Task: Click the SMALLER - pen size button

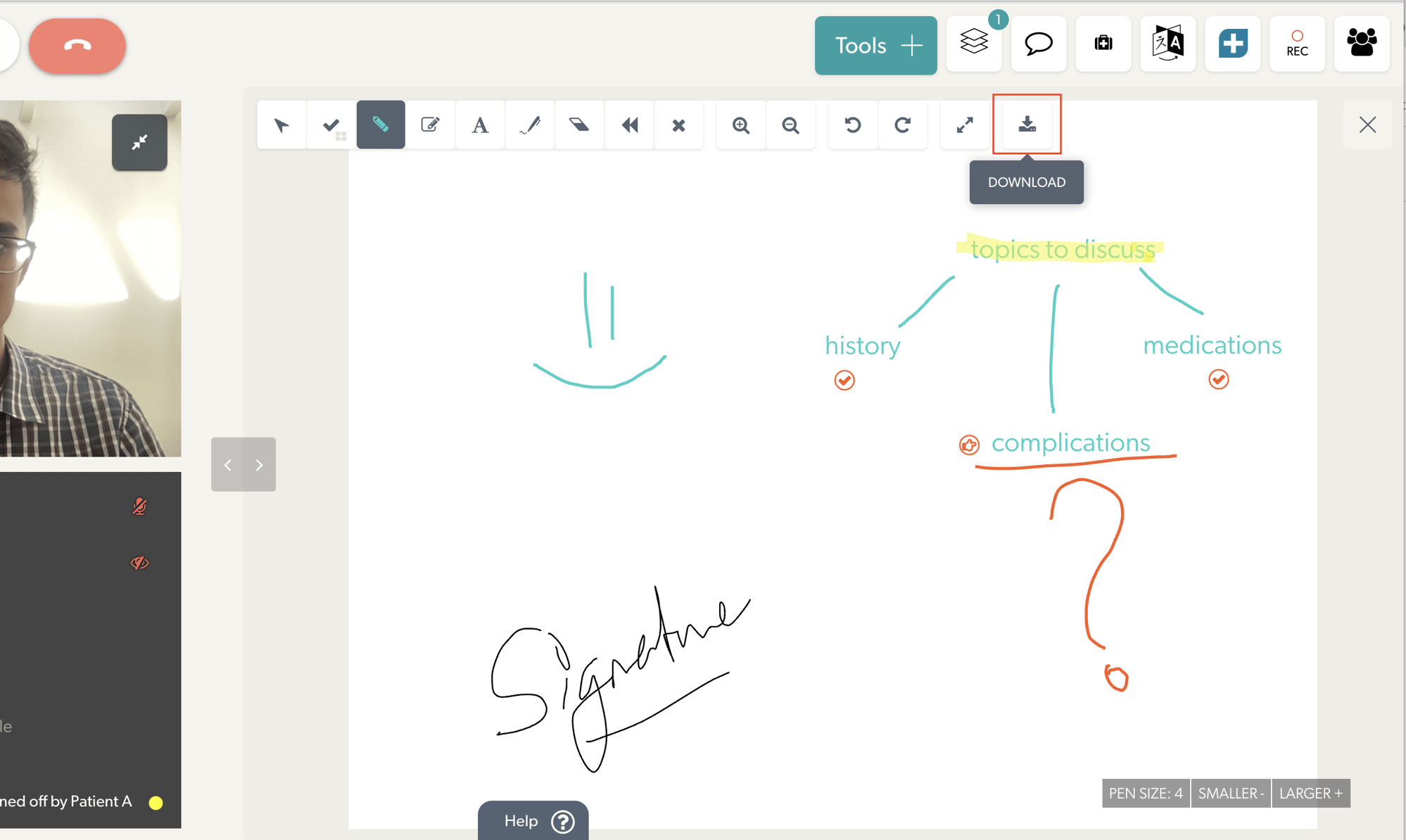Action: (x=1231, y=794)
